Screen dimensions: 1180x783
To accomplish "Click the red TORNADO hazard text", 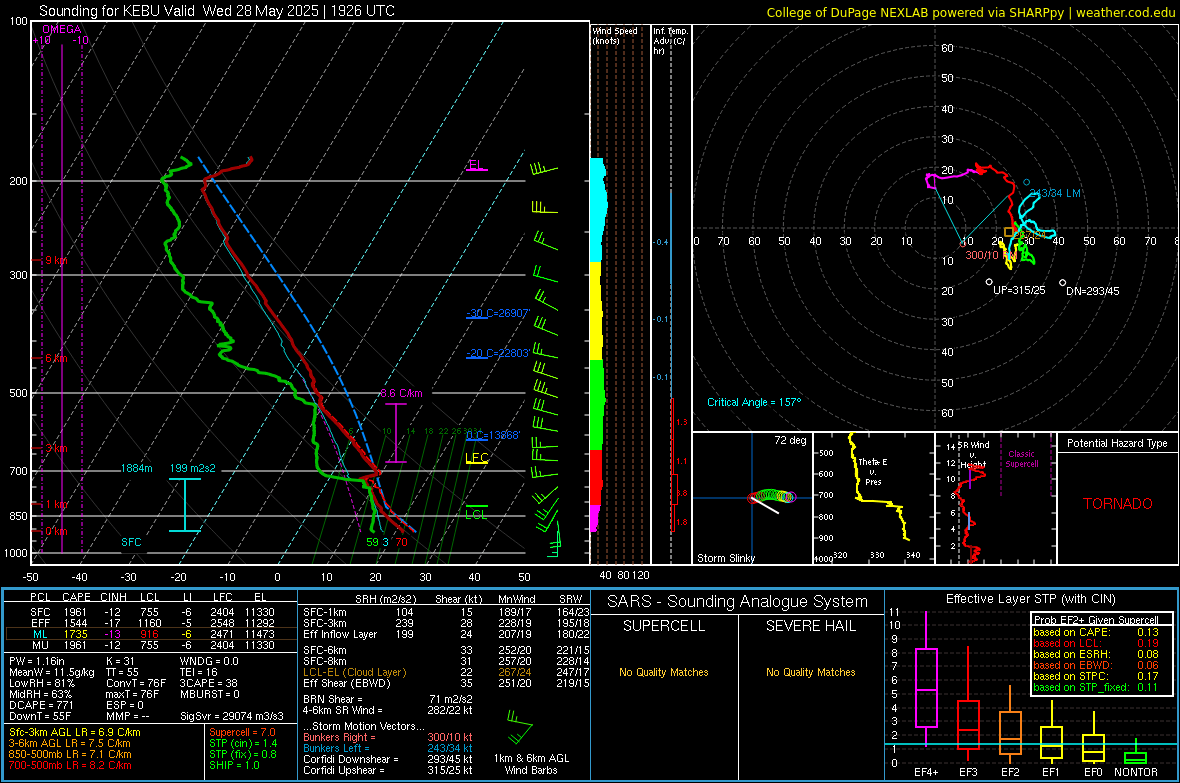I will tap(1118, 504).
